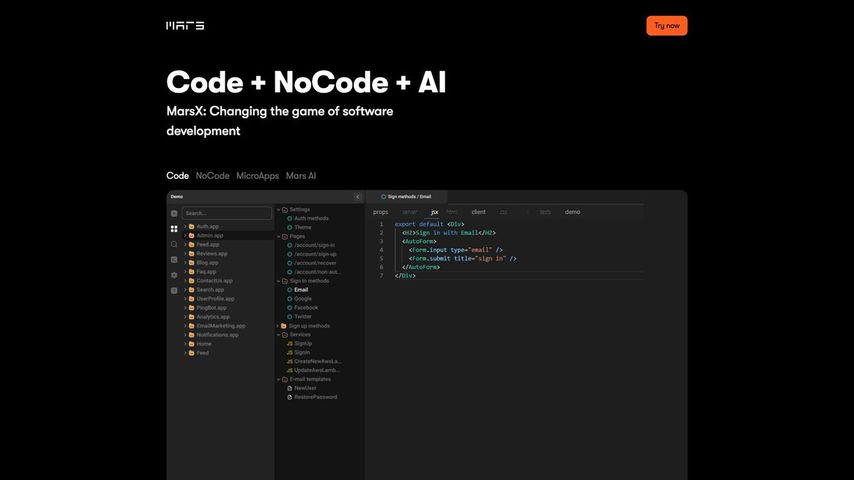Switch to the Code tab
854x480 pixels.
[x=178, y=175]
